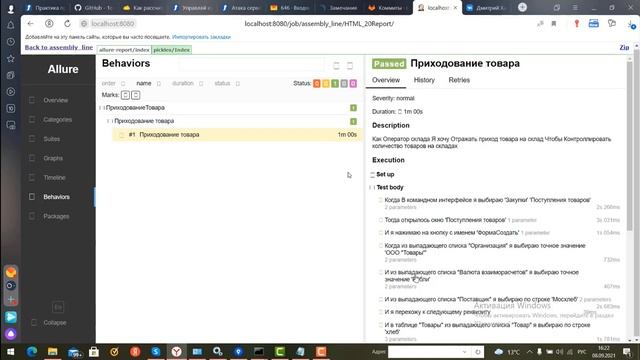This screenshot has width=640, height=360.
Task: Toggle the second Marks filter button
Action: point(136,95)
